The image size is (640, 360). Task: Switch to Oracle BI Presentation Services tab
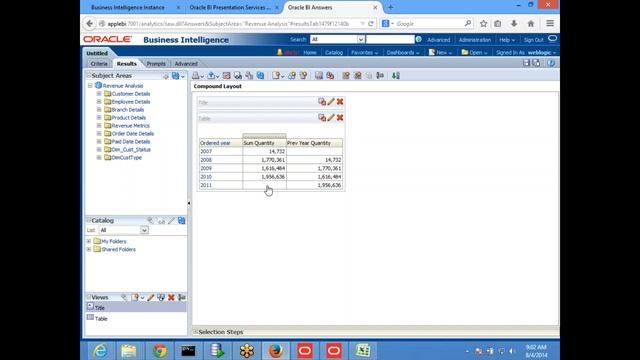230,7
